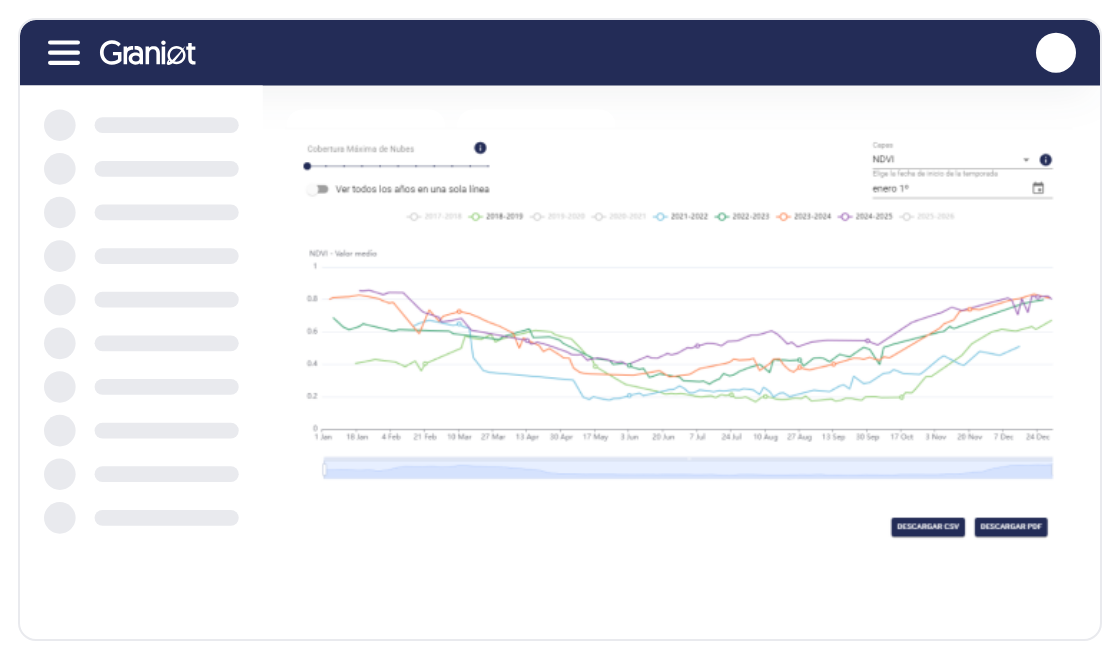The image size is (1120, 659).
Task: Toggle the 2024-2025 legend entry
Action: [866, 216]
